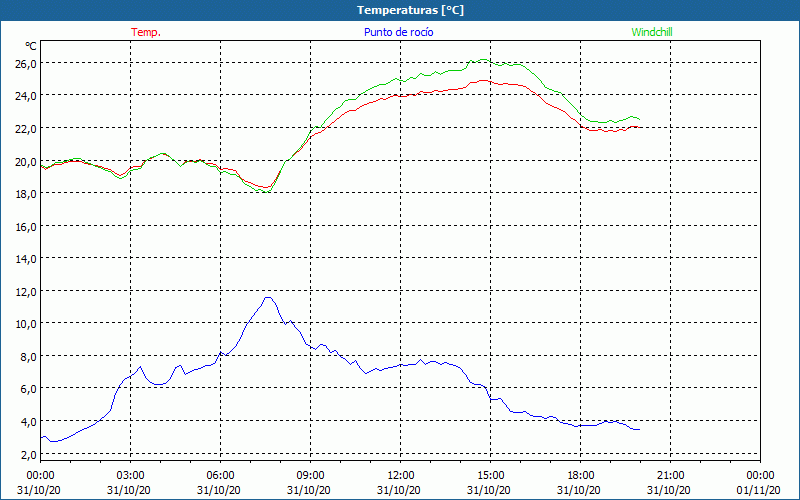Click the 2,0 y-axis value
800x500 pixels.
(28, 455)
